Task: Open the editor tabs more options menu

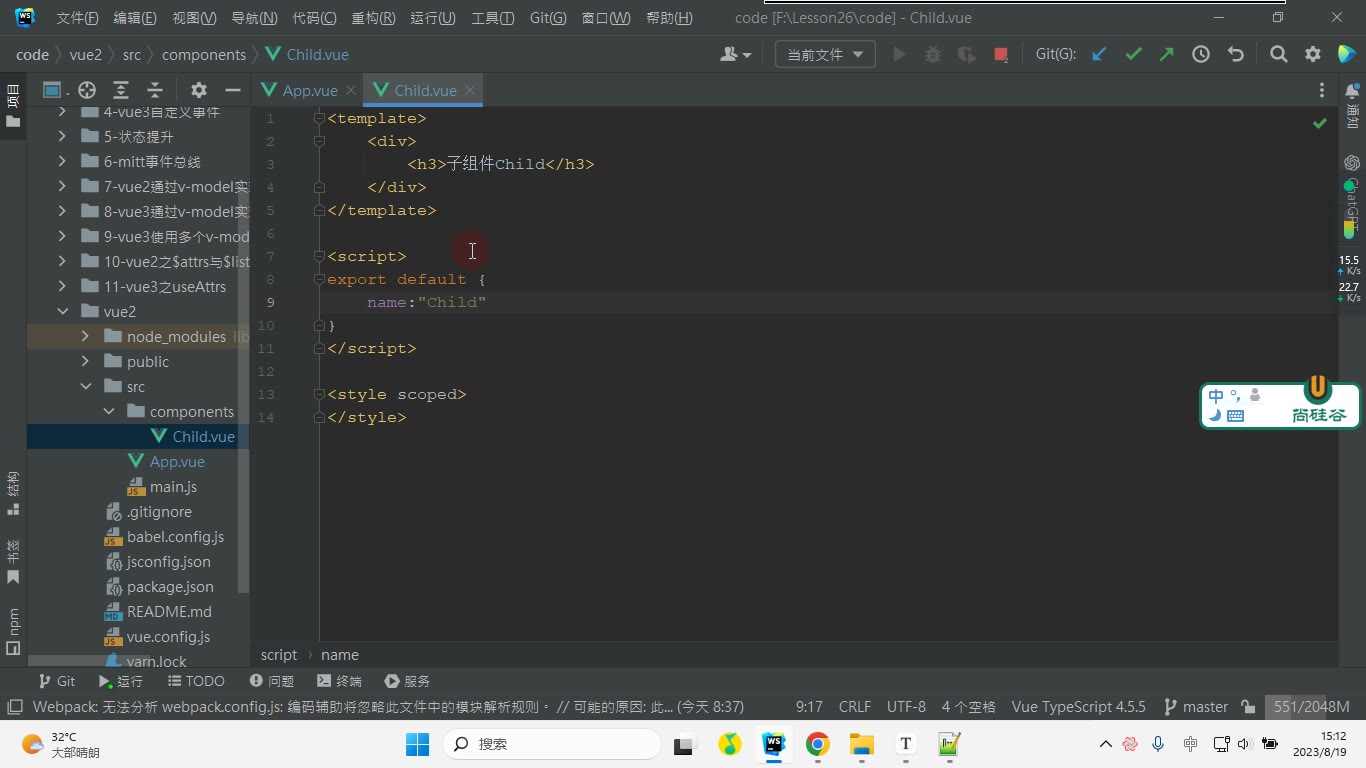Action: point(1322,90)
